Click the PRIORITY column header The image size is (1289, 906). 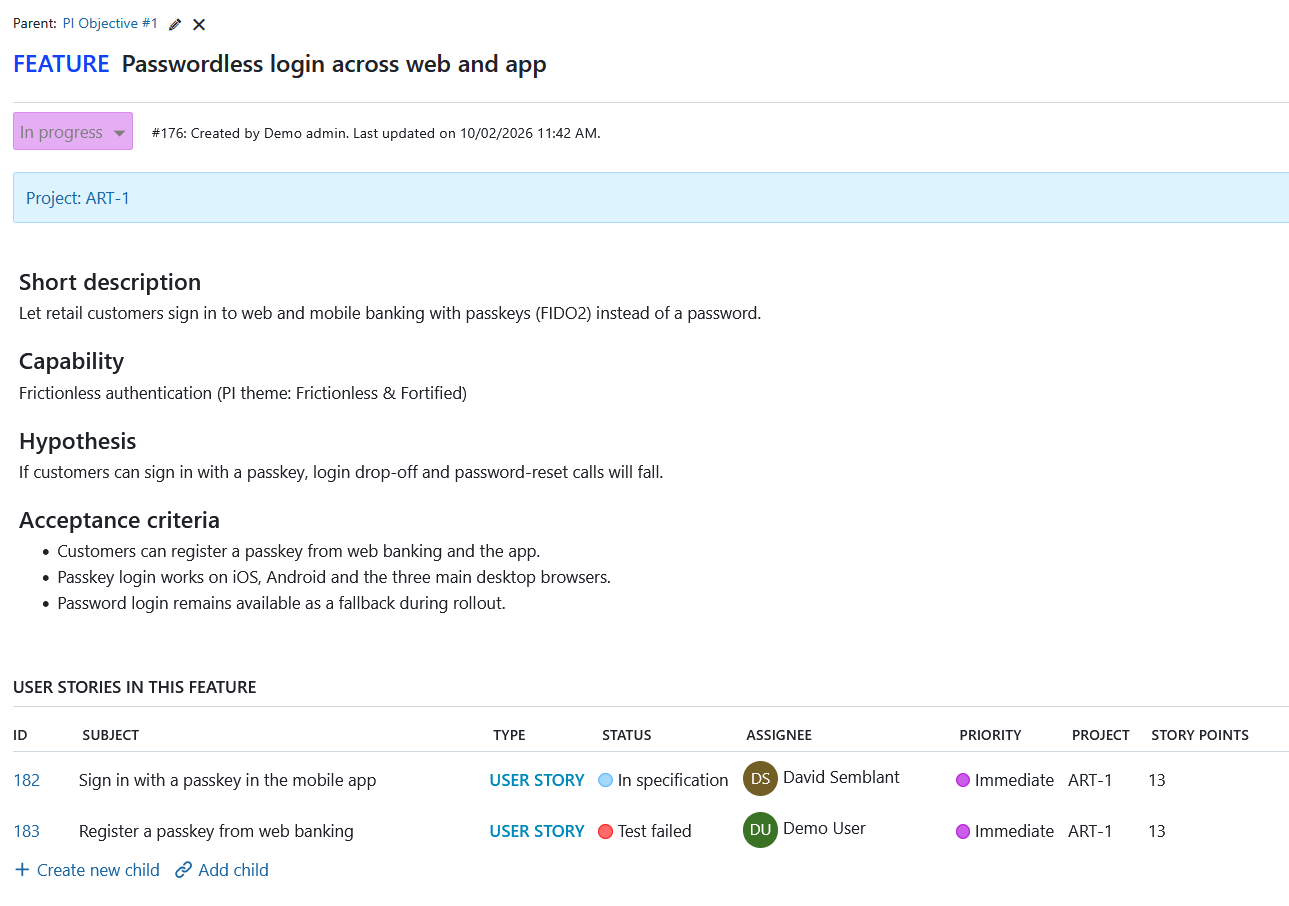coord(990,735)
